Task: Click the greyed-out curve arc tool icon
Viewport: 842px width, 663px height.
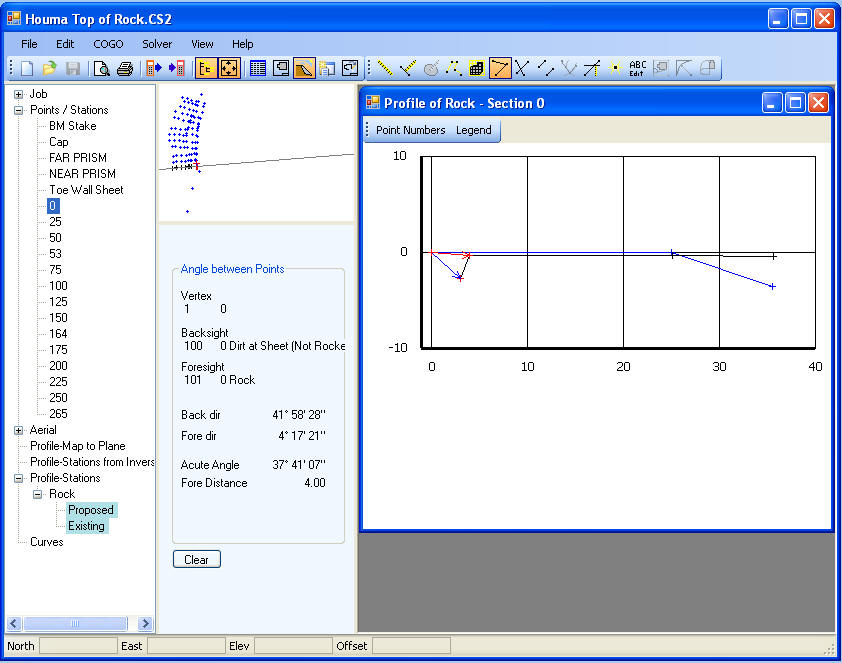Action: coord(684,68)
